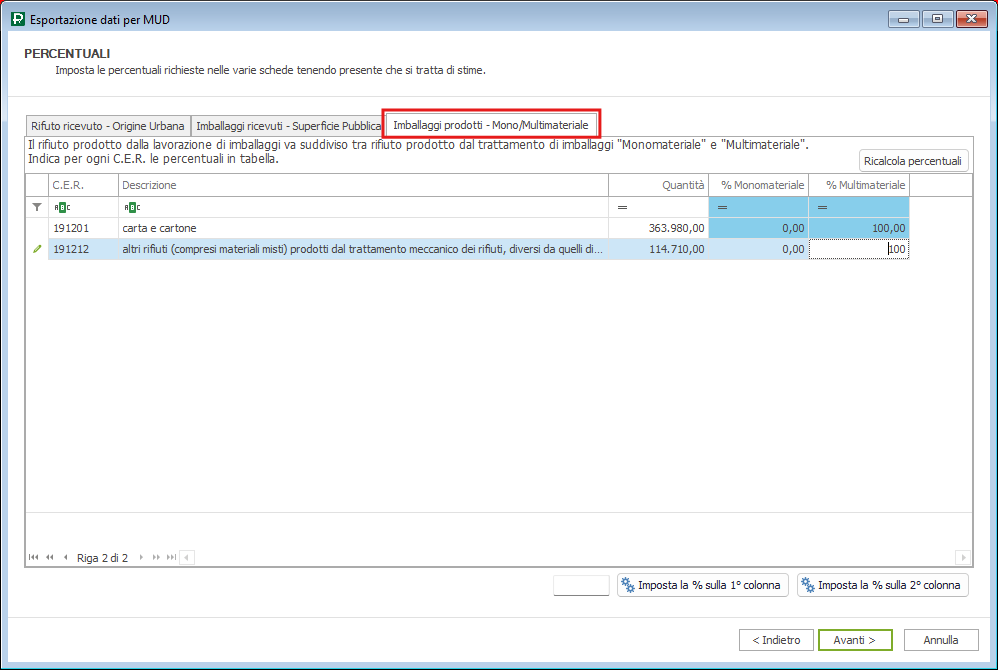Click the Annulla button

(x=941, y=640)
